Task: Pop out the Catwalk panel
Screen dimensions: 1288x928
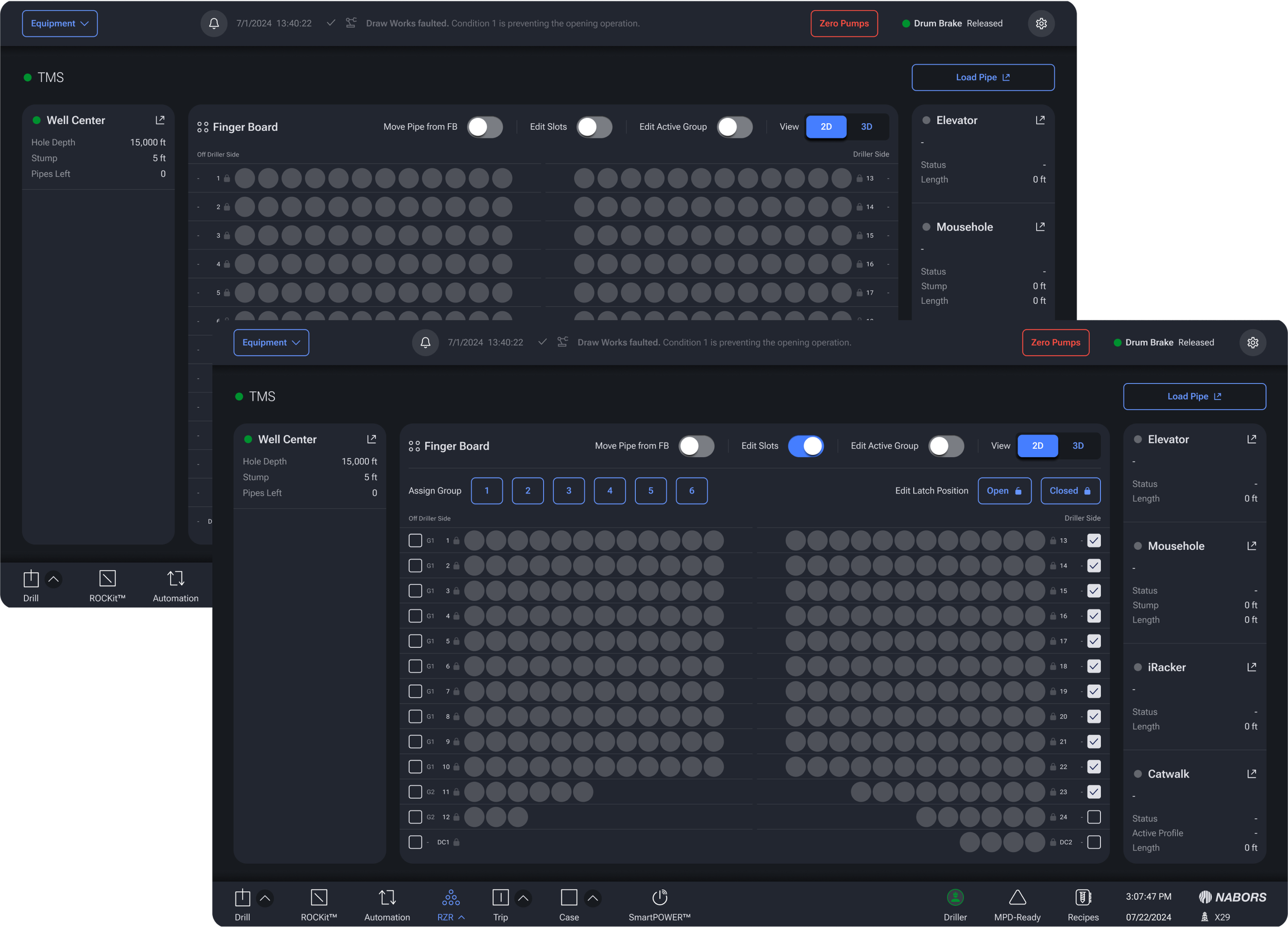Action: point(1251,773)
